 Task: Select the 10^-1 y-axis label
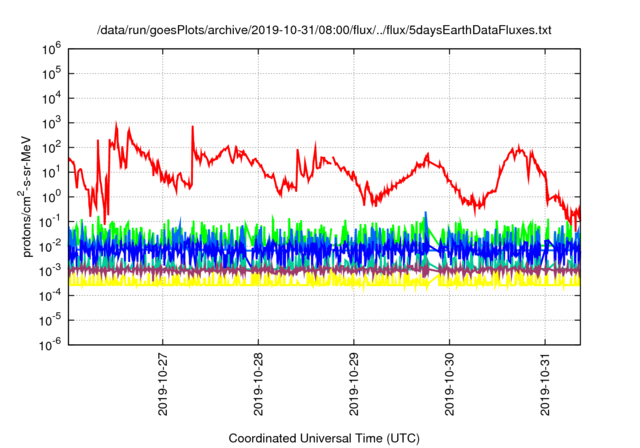51,222
